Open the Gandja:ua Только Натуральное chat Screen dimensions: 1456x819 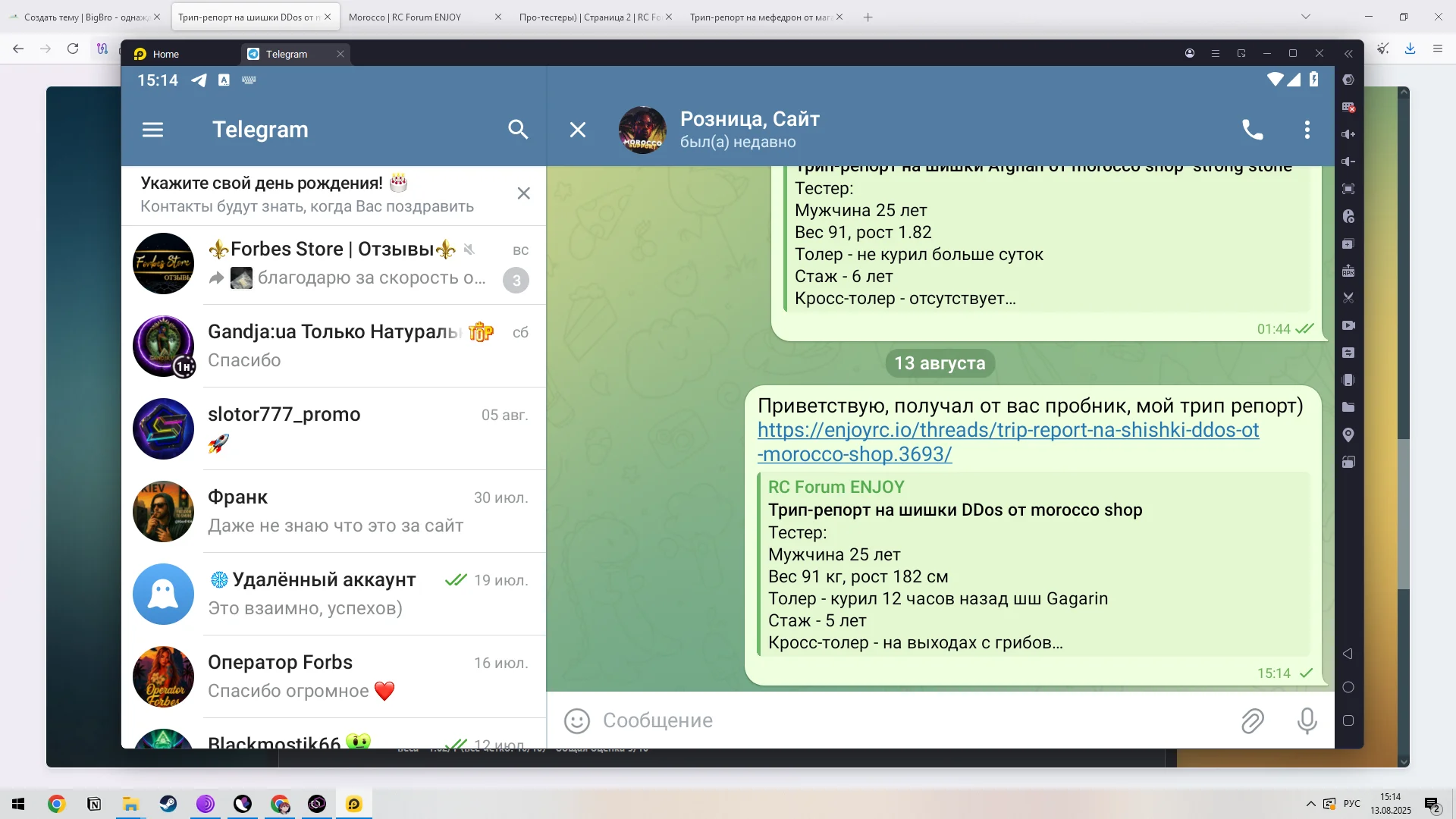(x=334, y=346)
